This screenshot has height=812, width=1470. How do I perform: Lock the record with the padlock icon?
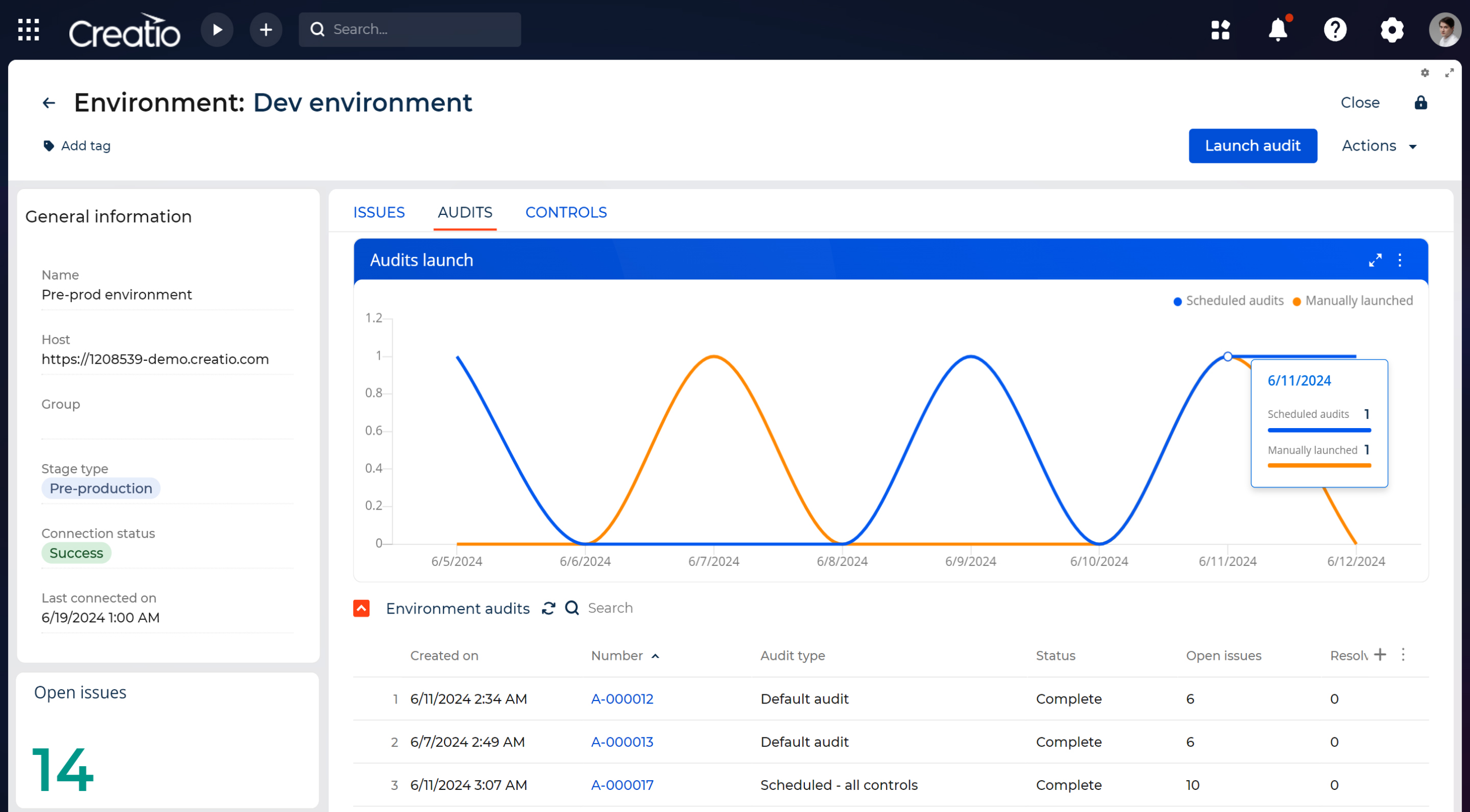coord(1421,103)
